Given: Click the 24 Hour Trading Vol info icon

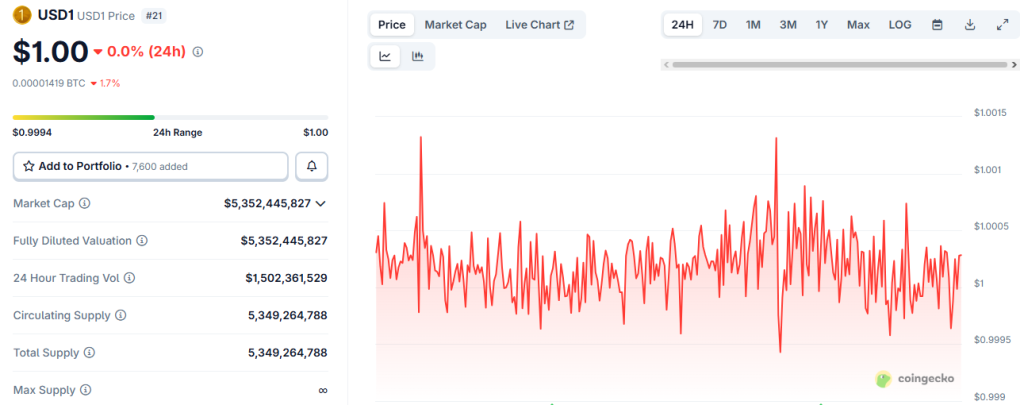Looking at the screenshot, I should (129, 278).
